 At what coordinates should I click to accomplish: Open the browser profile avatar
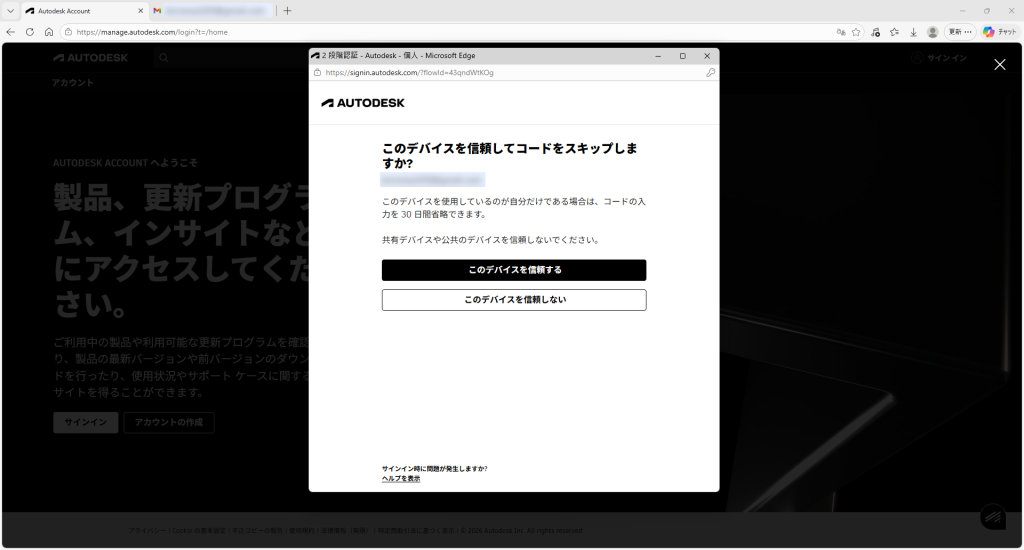933,32
